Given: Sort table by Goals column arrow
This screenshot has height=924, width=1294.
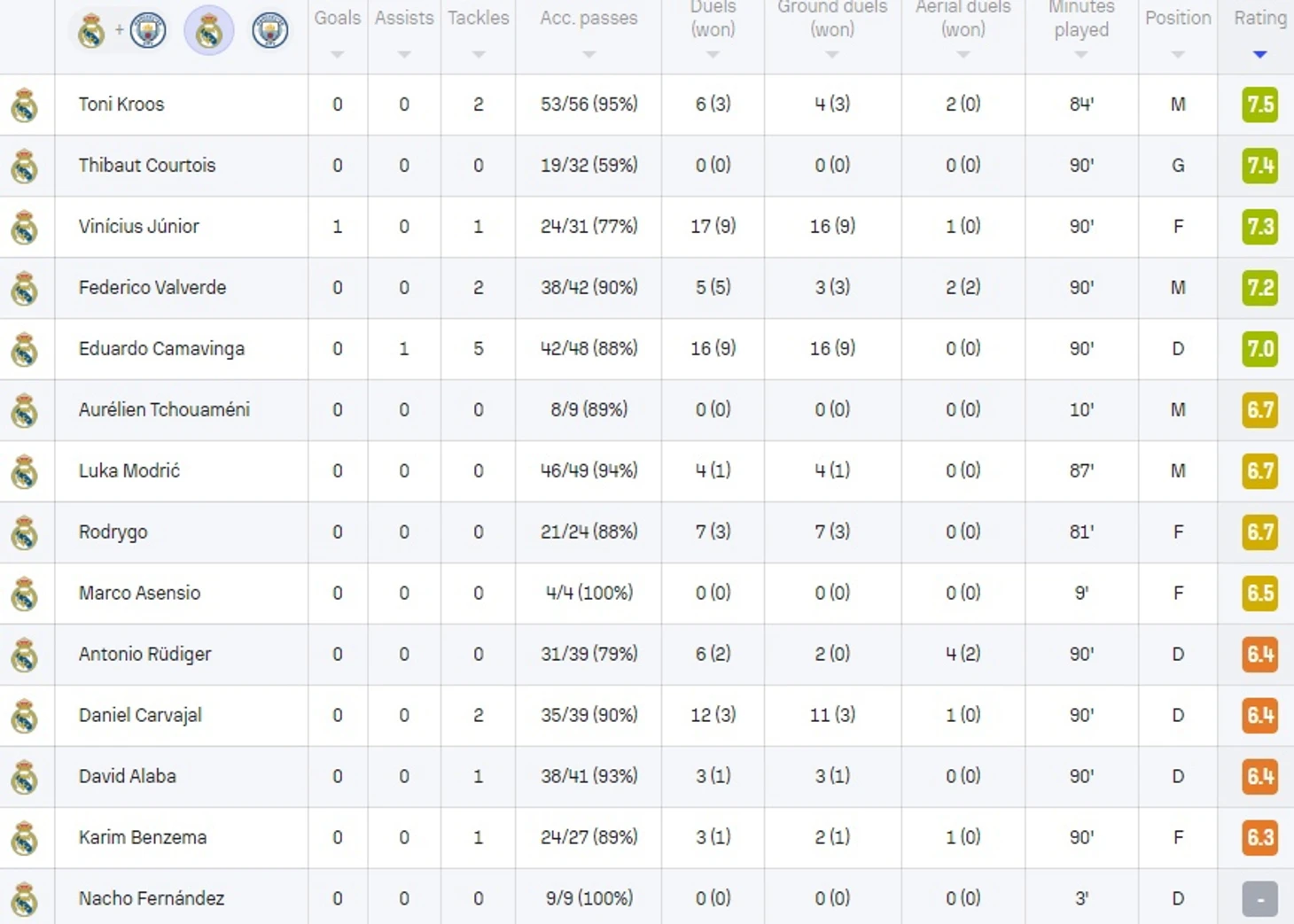Looking at the screenshot, I should [x=337, y=55].
